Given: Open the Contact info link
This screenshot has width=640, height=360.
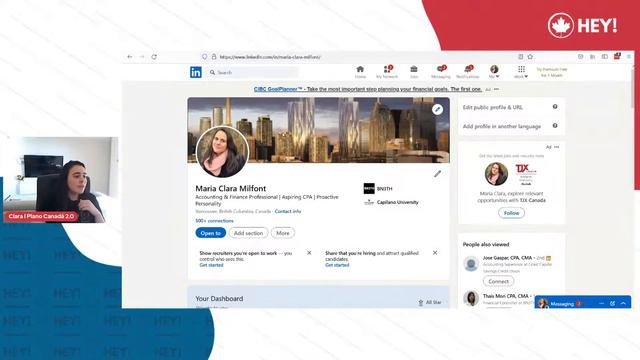Looking at the screenshot, I should tap(288, 211).
